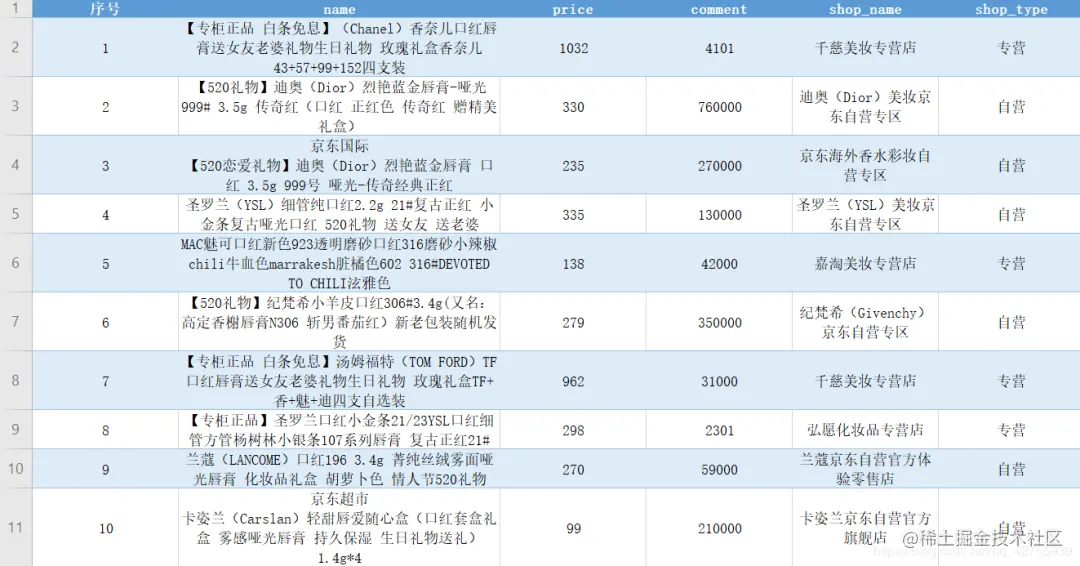Screen dimensions: 1080x566
Task: Select the price cell 335
Action: [x=573, y=214]
